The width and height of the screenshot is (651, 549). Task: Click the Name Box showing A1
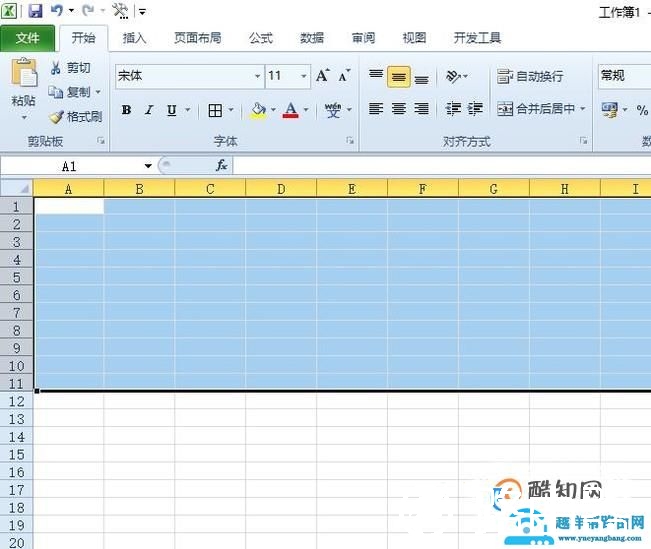(x=69, y=166)
